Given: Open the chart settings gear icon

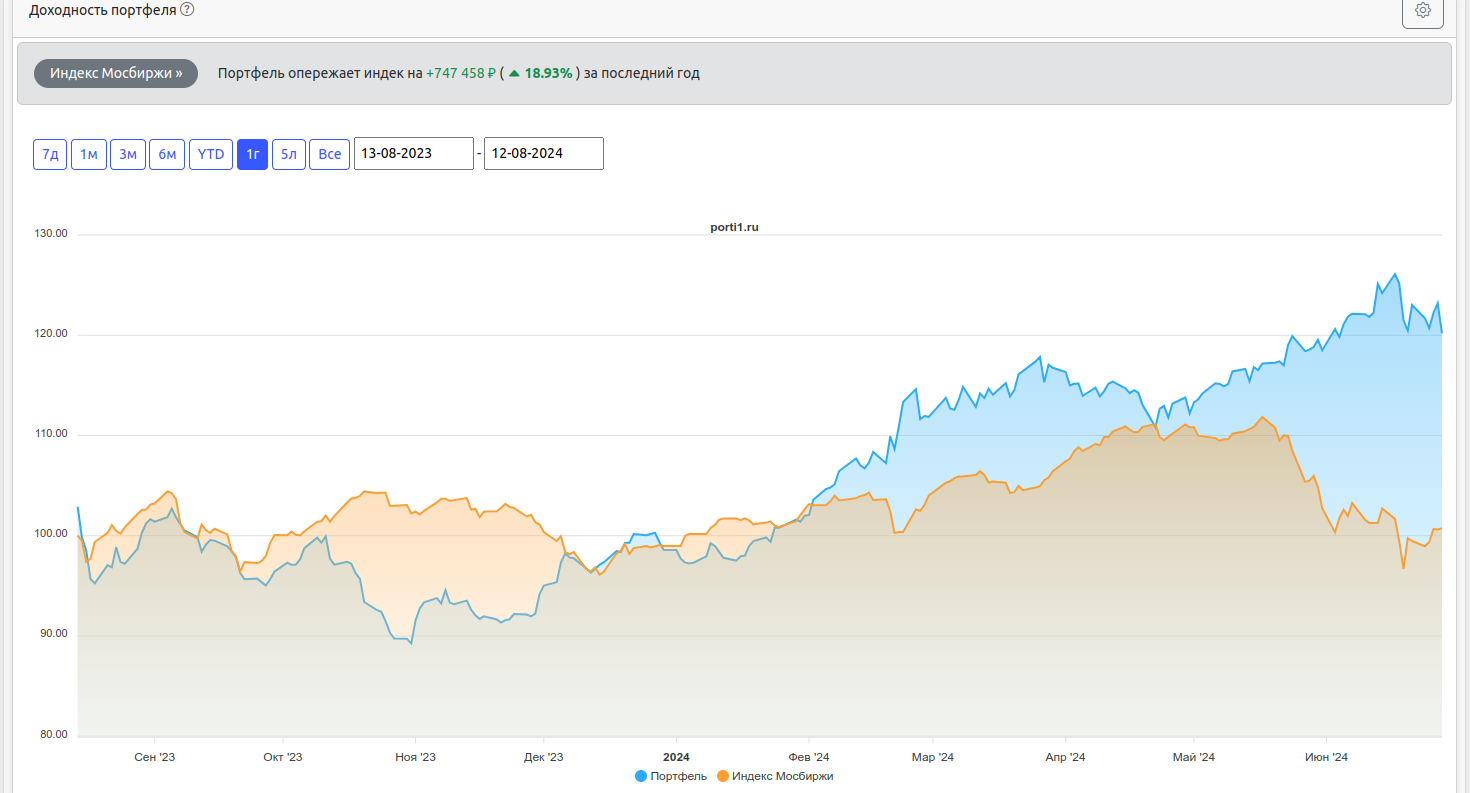Looking at the screenshot, I should 1423,11.
